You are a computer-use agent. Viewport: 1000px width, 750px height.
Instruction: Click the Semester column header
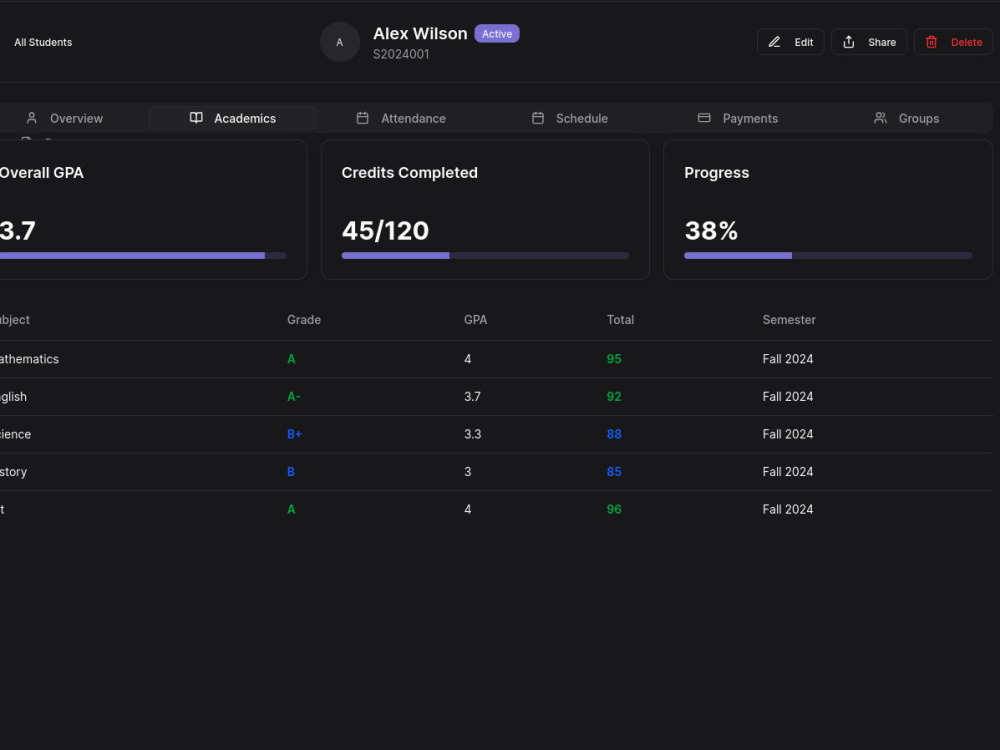click(x=789, y=320)
